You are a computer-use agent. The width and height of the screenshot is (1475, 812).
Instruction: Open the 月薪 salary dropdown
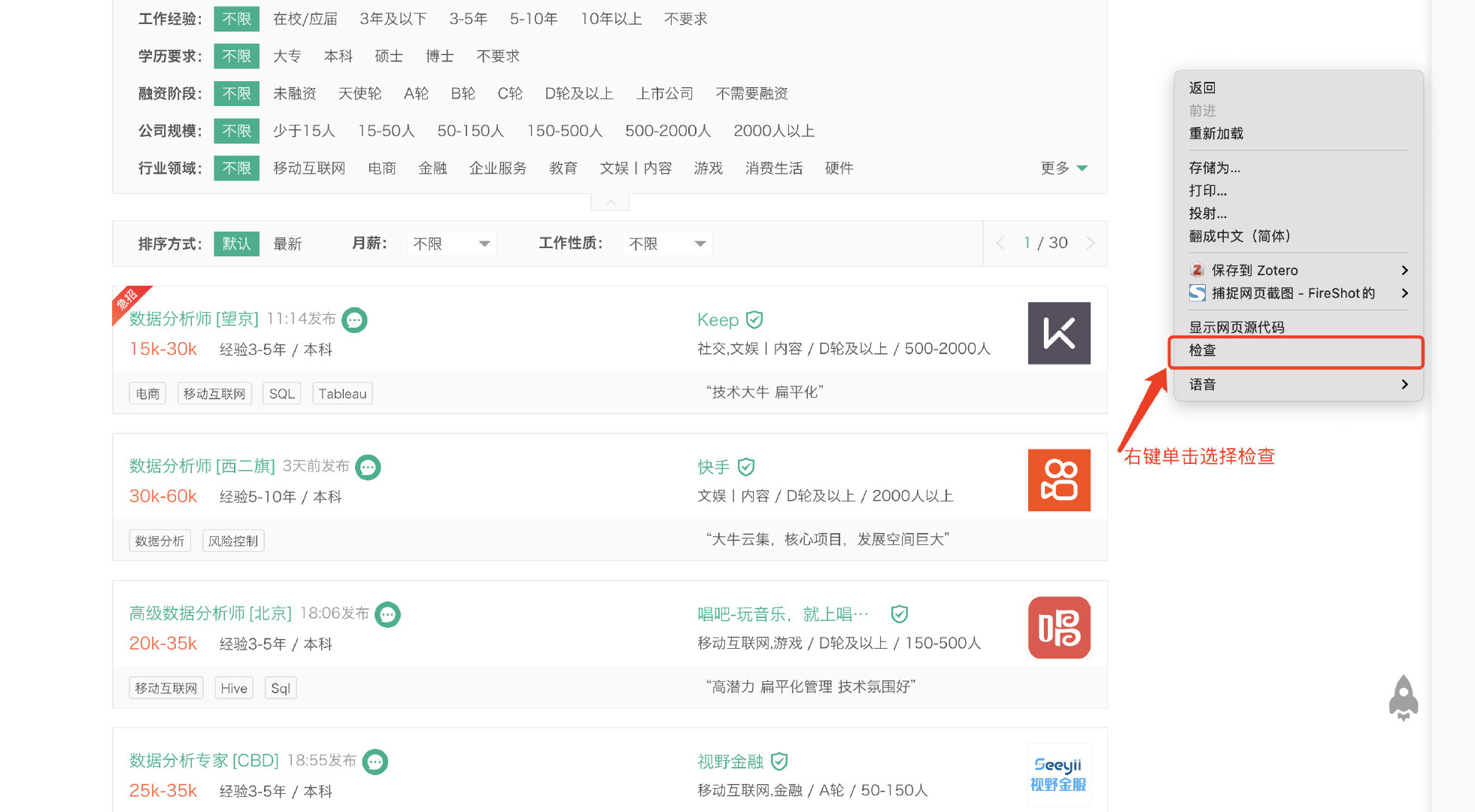[x=451, y=244]
